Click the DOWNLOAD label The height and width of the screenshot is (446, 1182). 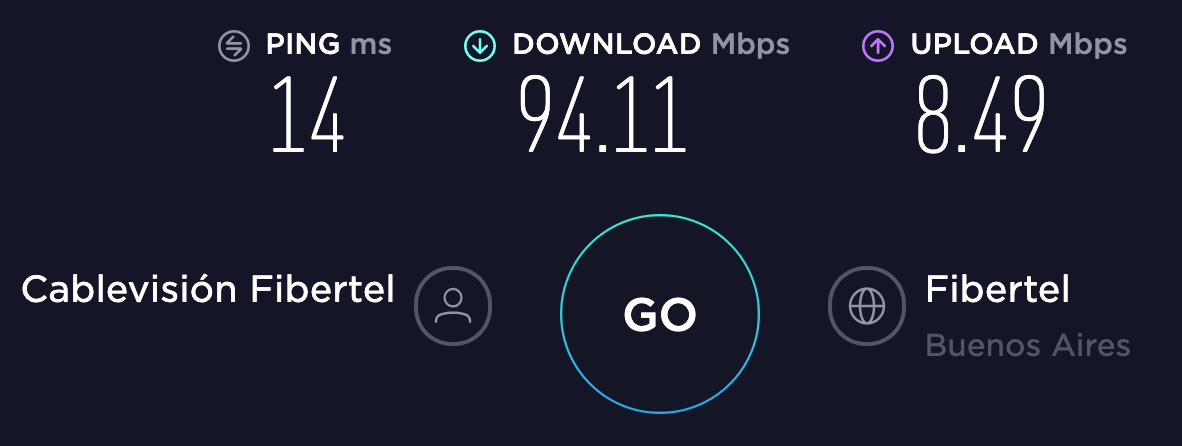coord(607,44)
